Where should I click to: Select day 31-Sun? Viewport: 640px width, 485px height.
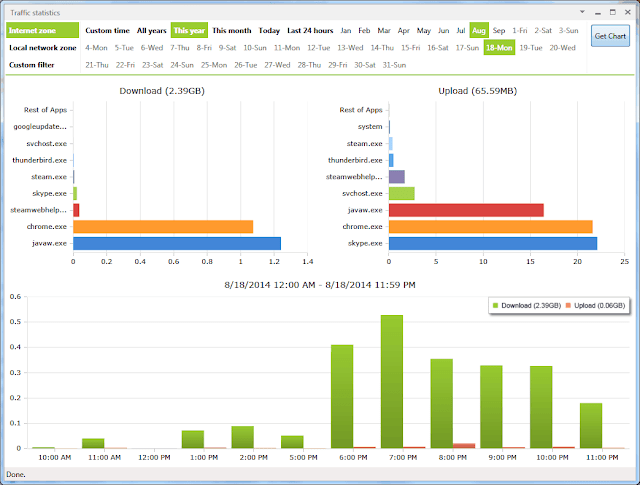(x=394, y=65)
